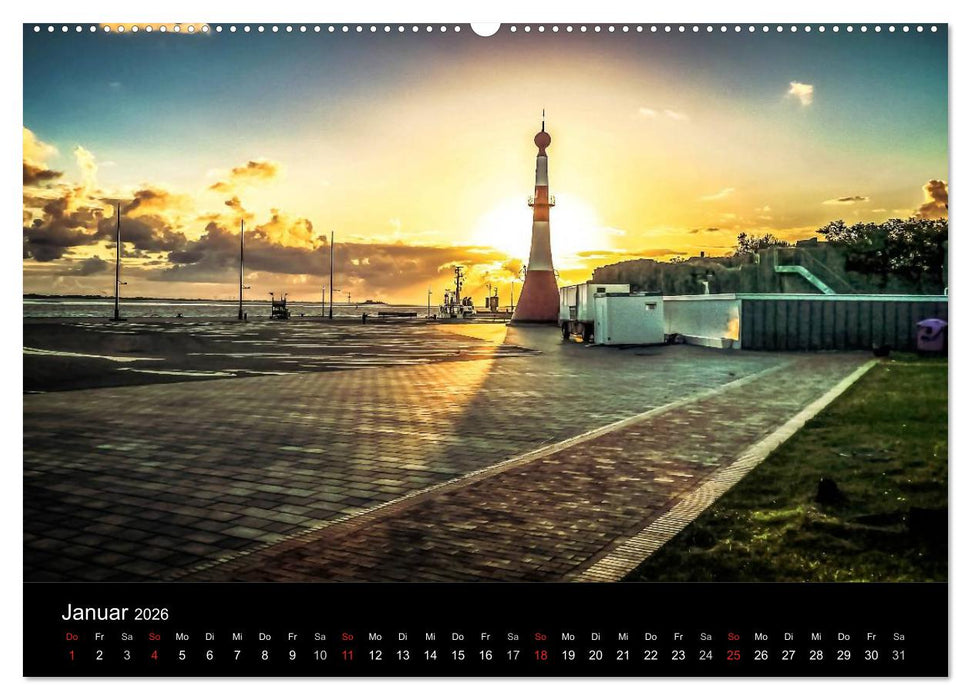The width and height of the screenshot is (971, 700).
Task: Click the last day 31
Action: tap(896, 654)
